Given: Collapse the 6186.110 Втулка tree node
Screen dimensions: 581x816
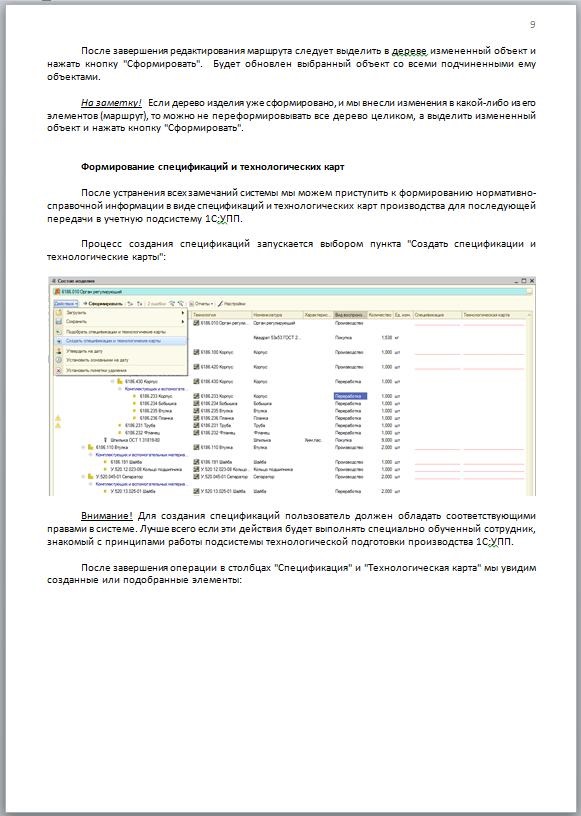Looking at the screenshot, I should tap(83, 447).
